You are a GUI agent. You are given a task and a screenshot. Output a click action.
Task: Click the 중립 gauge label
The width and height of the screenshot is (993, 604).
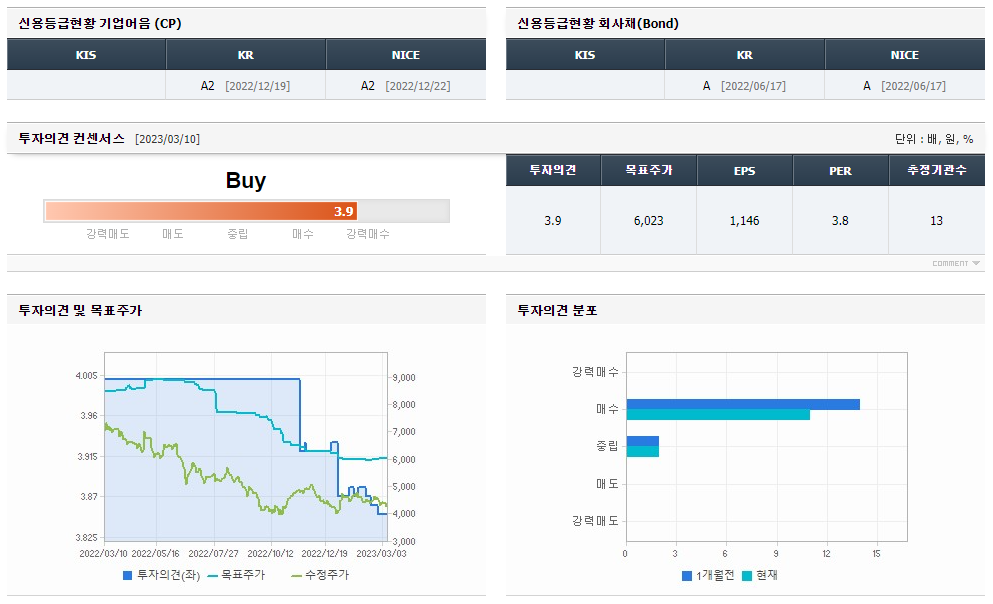pyautogui.click(x=237, y=234)
